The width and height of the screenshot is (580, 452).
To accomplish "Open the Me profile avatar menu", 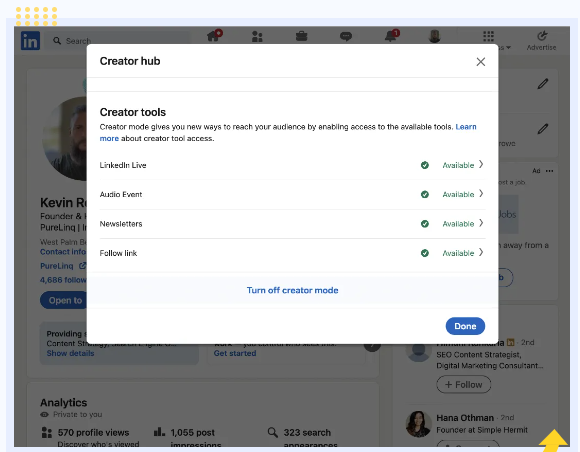I will pos(435,36).
